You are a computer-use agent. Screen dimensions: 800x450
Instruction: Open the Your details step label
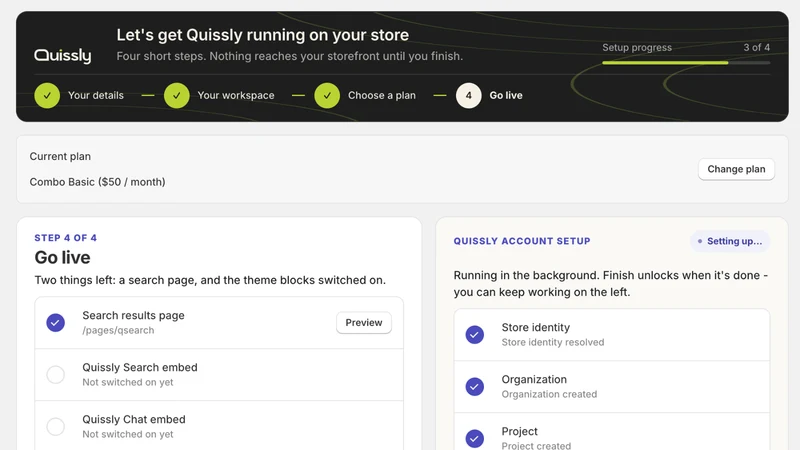tap(96, 95)
